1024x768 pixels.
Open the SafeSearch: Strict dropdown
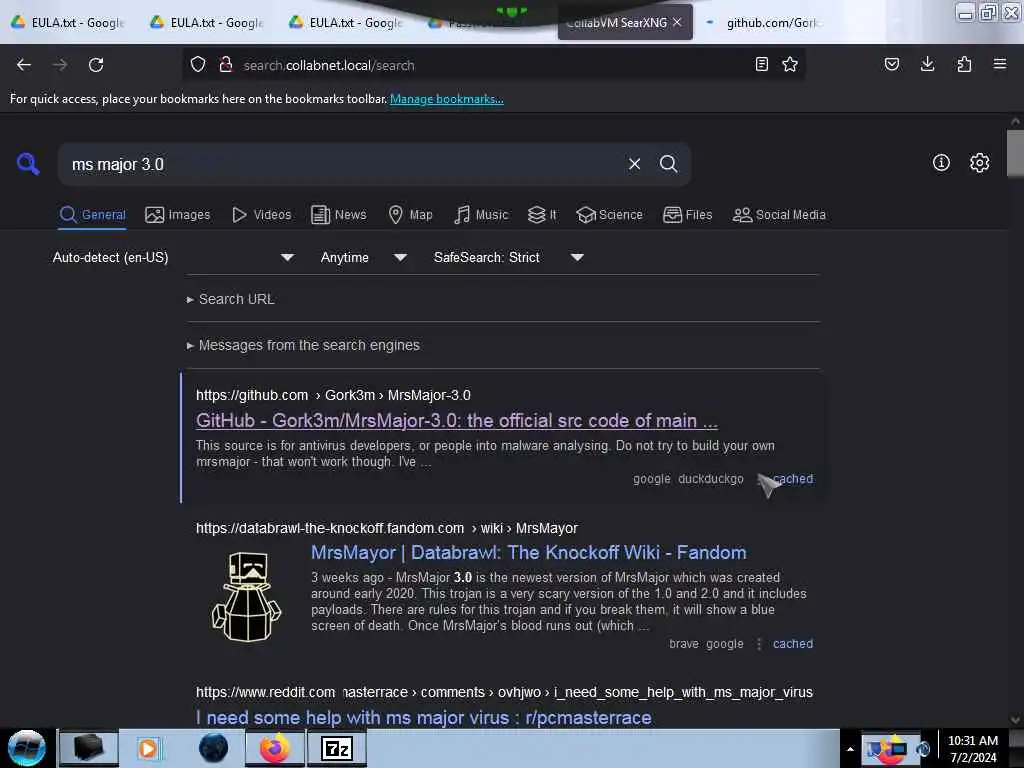[508, 257]
